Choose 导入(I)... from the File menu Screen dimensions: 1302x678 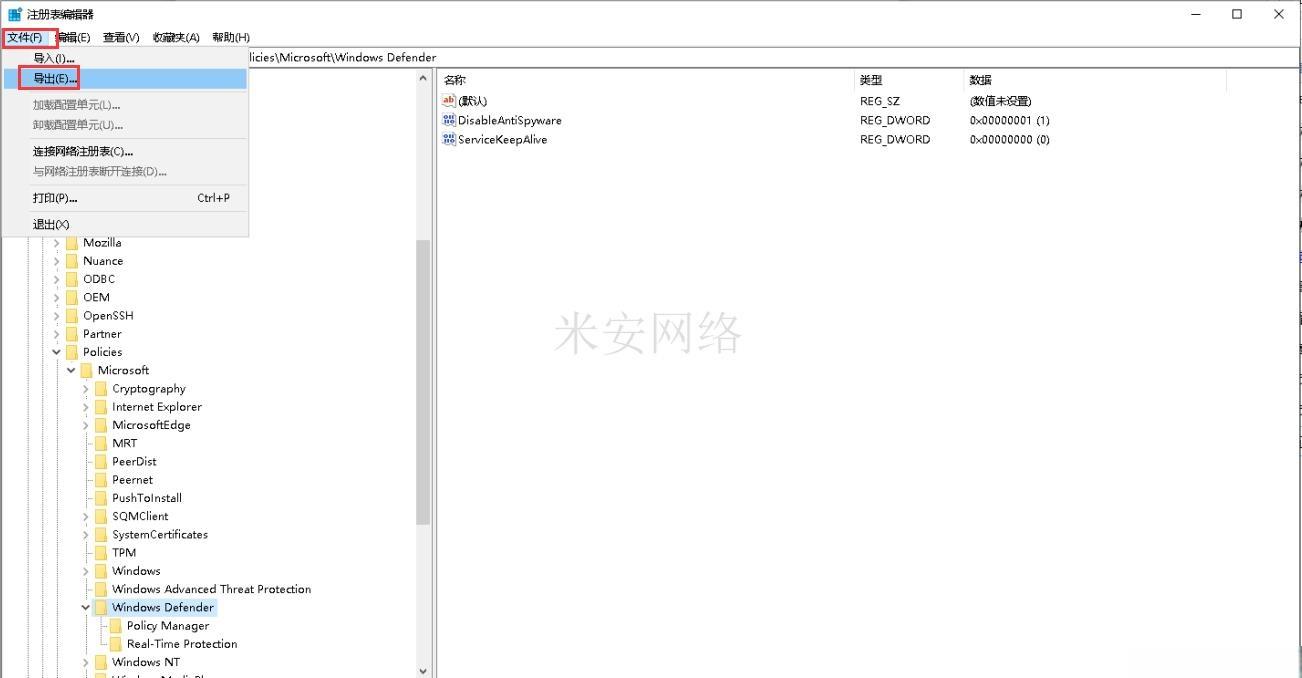coord(54,58)
